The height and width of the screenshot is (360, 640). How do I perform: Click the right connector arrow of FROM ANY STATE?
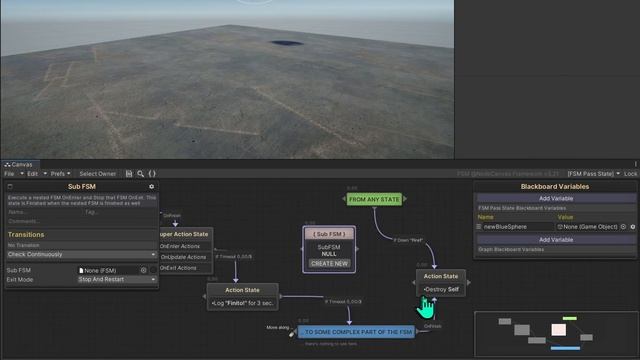tap(405, 199)
